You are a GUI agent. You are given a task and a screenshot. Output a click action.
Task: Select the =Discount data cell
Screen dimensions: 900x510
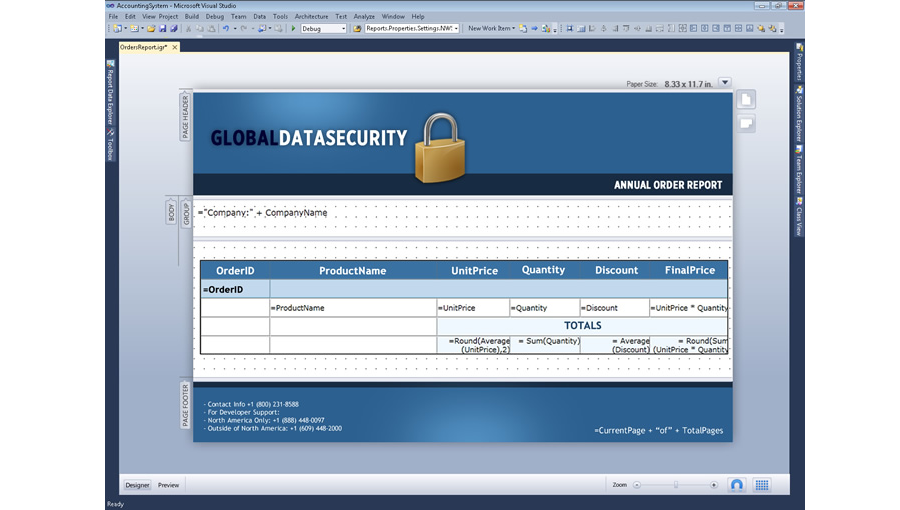pos(614,308)
